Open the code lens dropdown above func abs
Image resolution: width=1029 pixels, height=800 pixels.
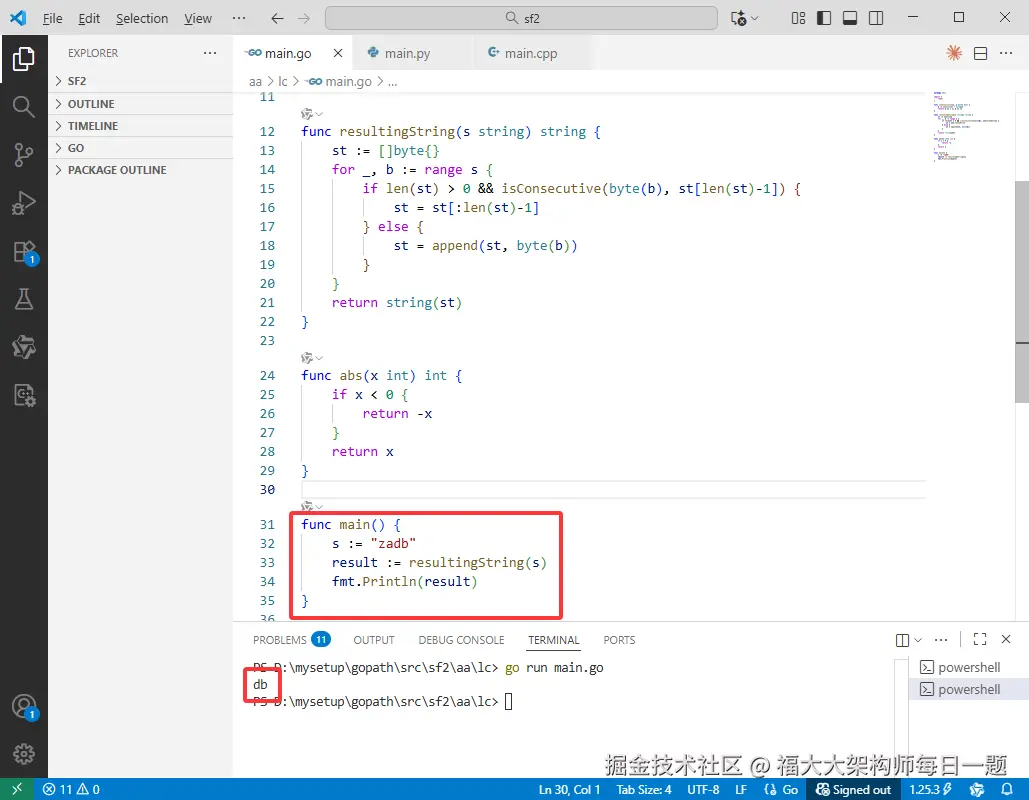[312, 358]
